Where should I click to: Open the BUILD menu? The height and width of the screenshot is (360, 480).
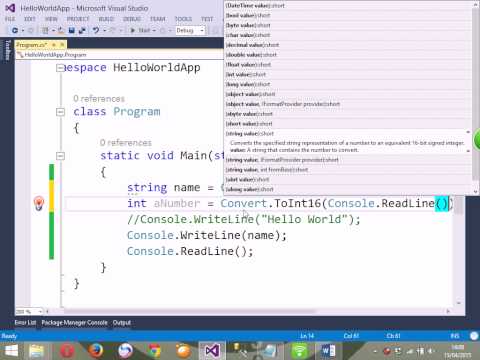pyautogui.click(x=106, y=19)
